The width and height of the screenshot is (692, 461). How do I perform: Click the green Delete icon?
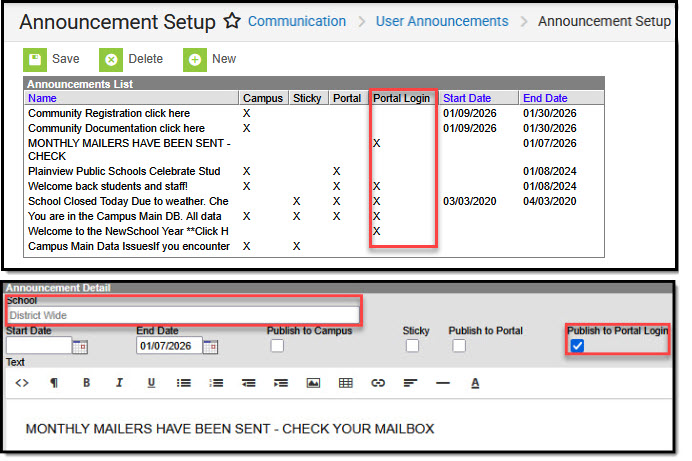click(111, 60)
